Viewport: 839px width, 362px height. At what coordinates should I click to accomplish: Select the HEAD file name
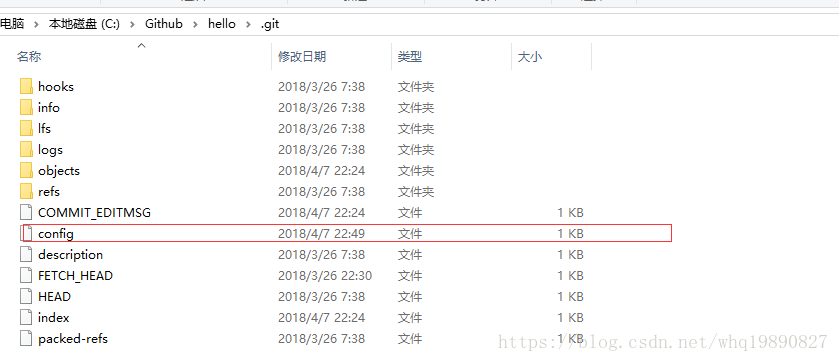pyautogui.click(x=54, y=296)
